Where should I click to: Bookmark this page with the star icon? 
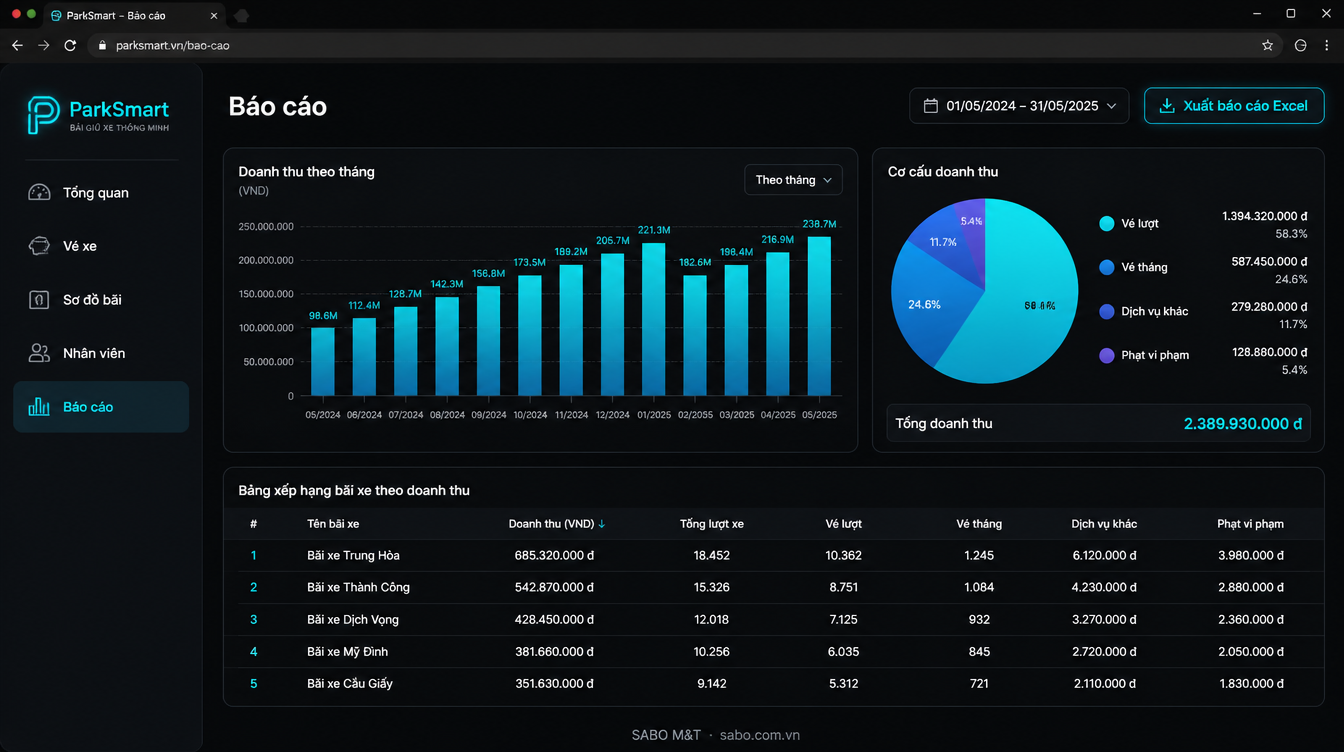tap(1268, 45)
